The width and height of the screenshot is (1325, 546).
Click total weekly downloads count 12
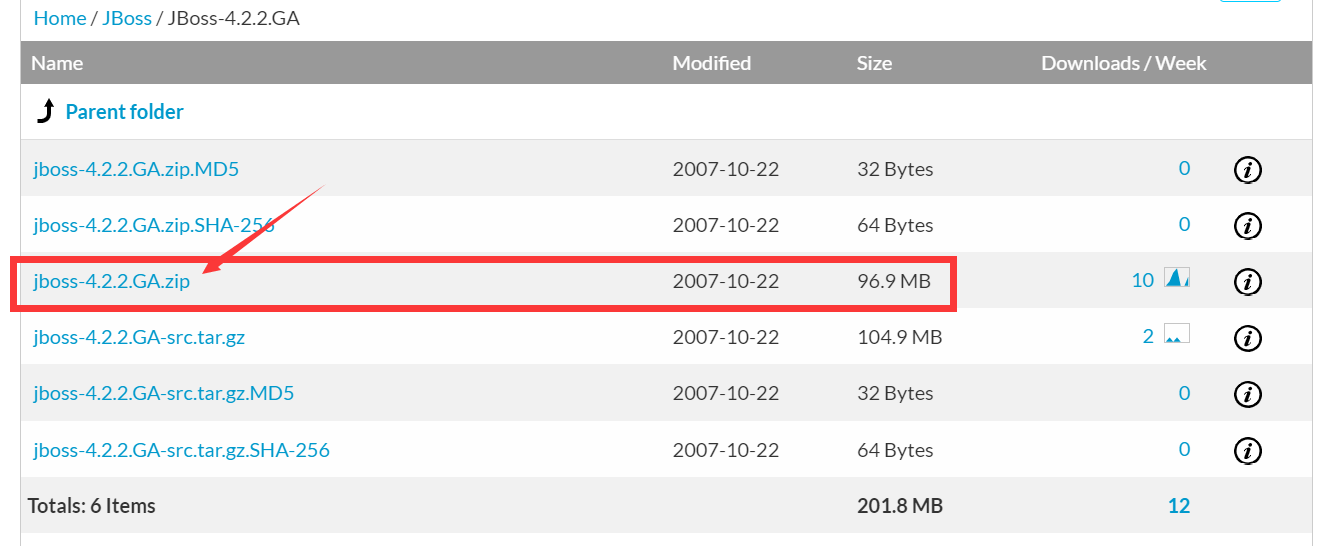1178,506
